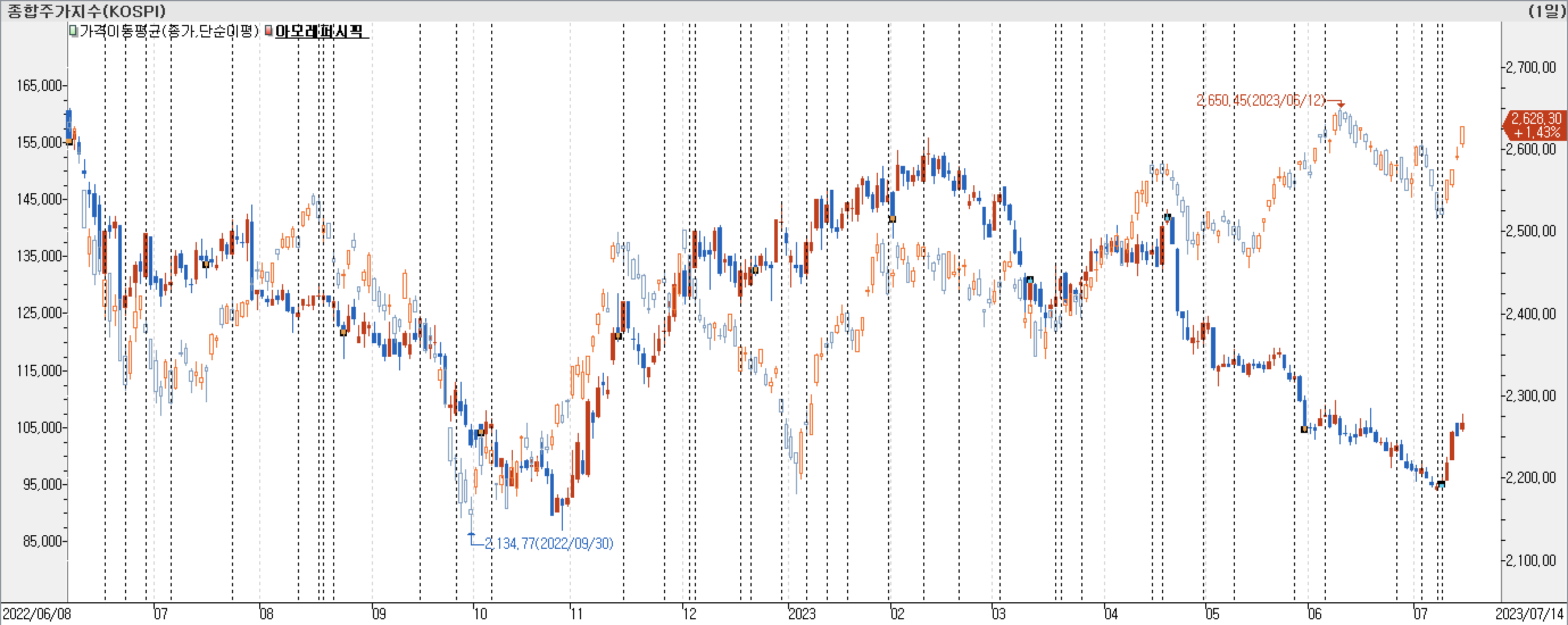
Task: Click the blue marker at the 2,134.77 low
Action: 472,535
